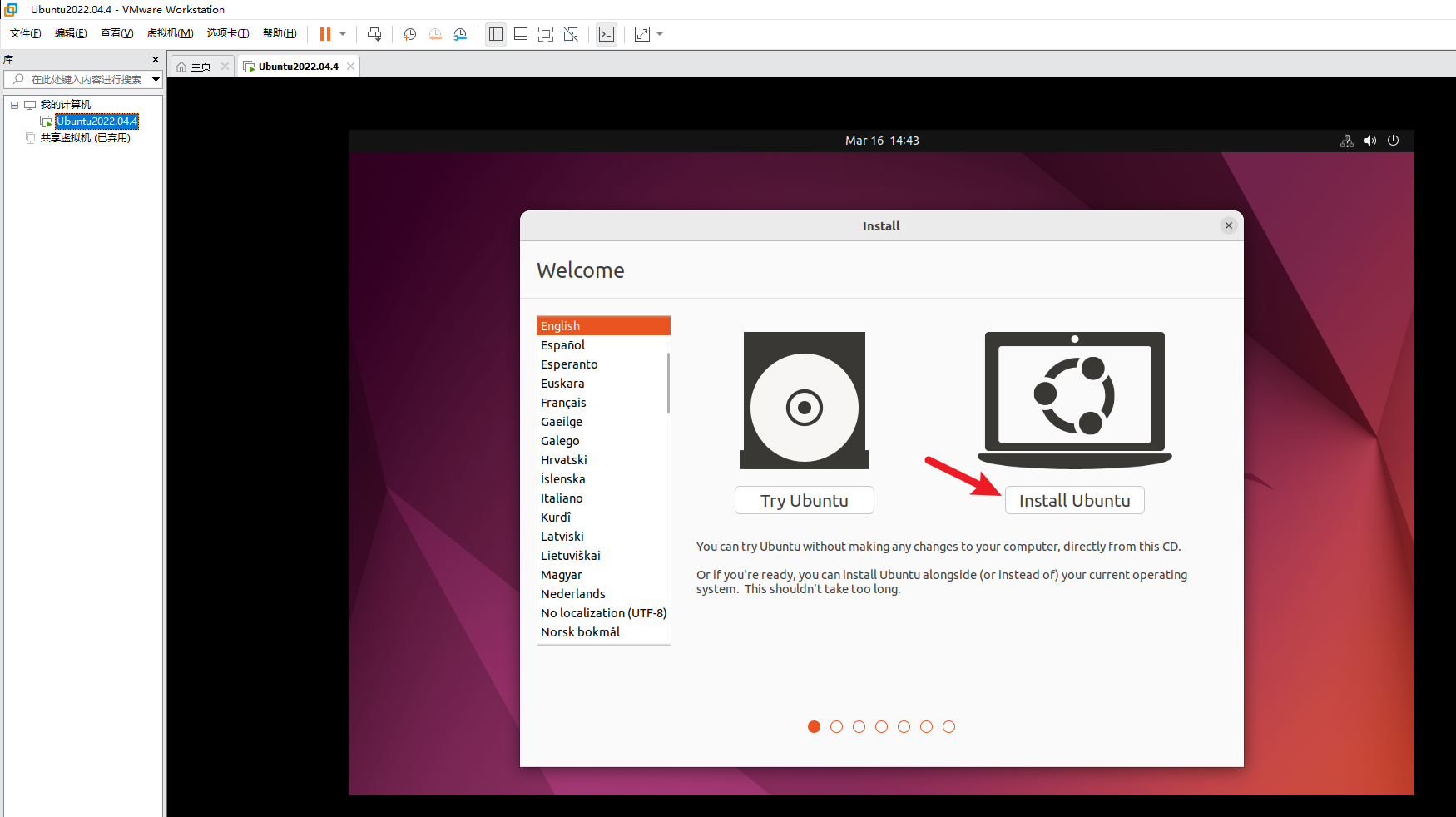Viewport: 1456px width, 817px height.
Task: Open the snapshot manager
Action: pos(460,34)
